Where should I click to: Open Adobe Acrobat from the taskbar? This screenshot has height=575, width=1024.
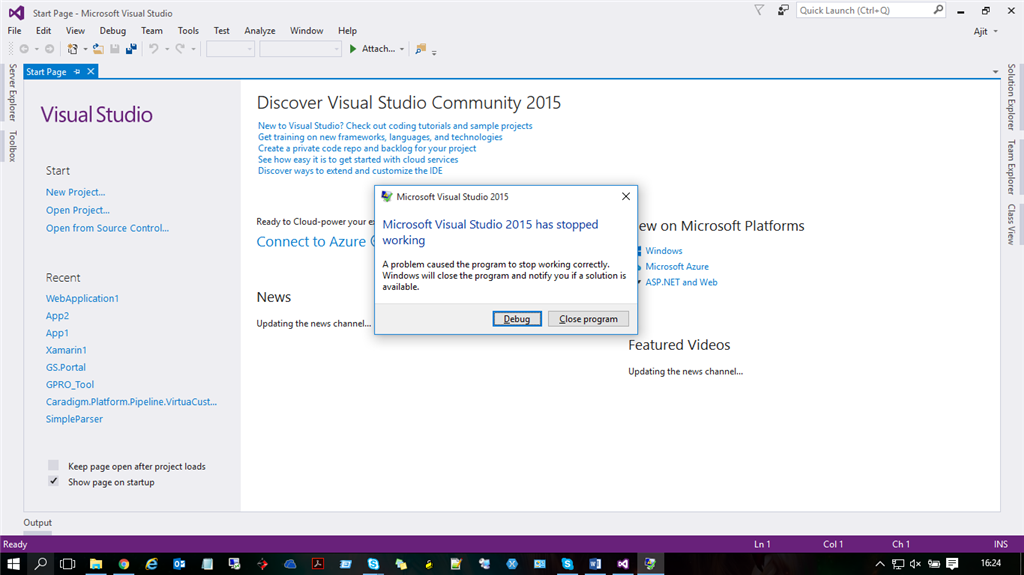pos(318,564)
